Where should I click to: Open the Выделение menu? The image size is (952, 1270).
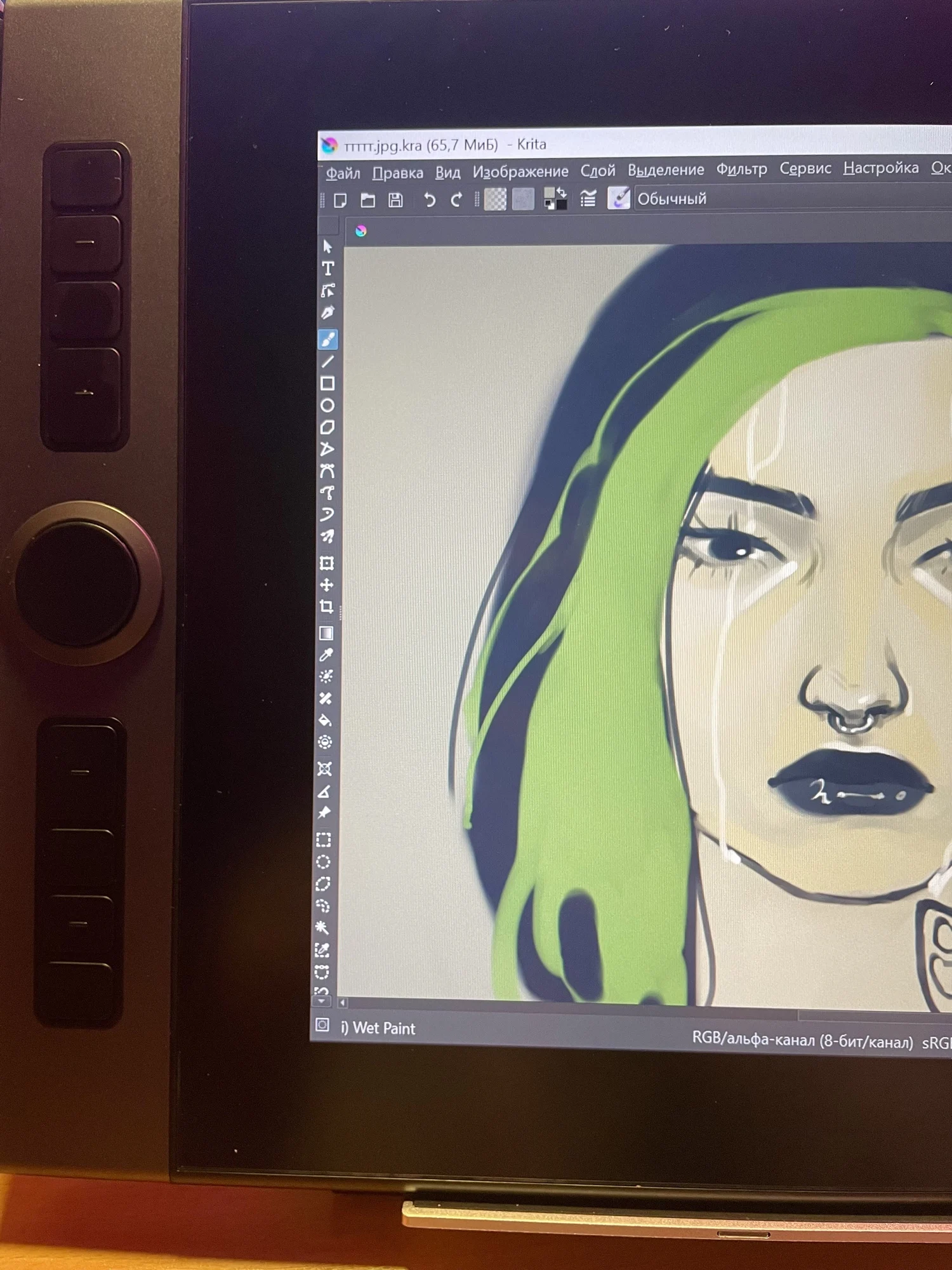tap(666, 170)
